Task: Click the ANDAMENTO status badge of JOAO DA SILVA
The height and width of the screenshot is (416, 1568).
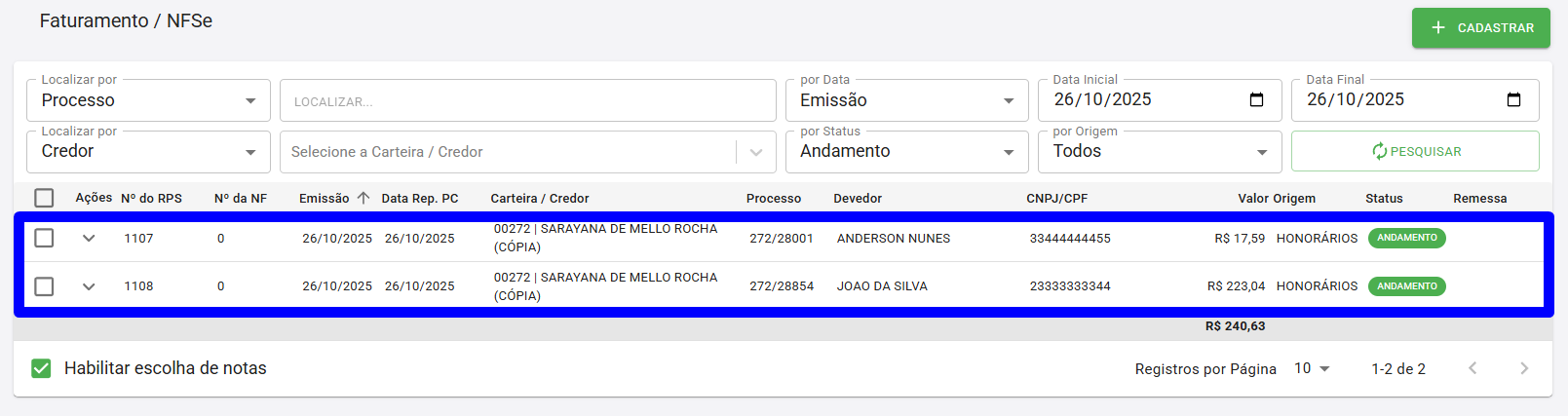Action: [x=1406, y=286]
